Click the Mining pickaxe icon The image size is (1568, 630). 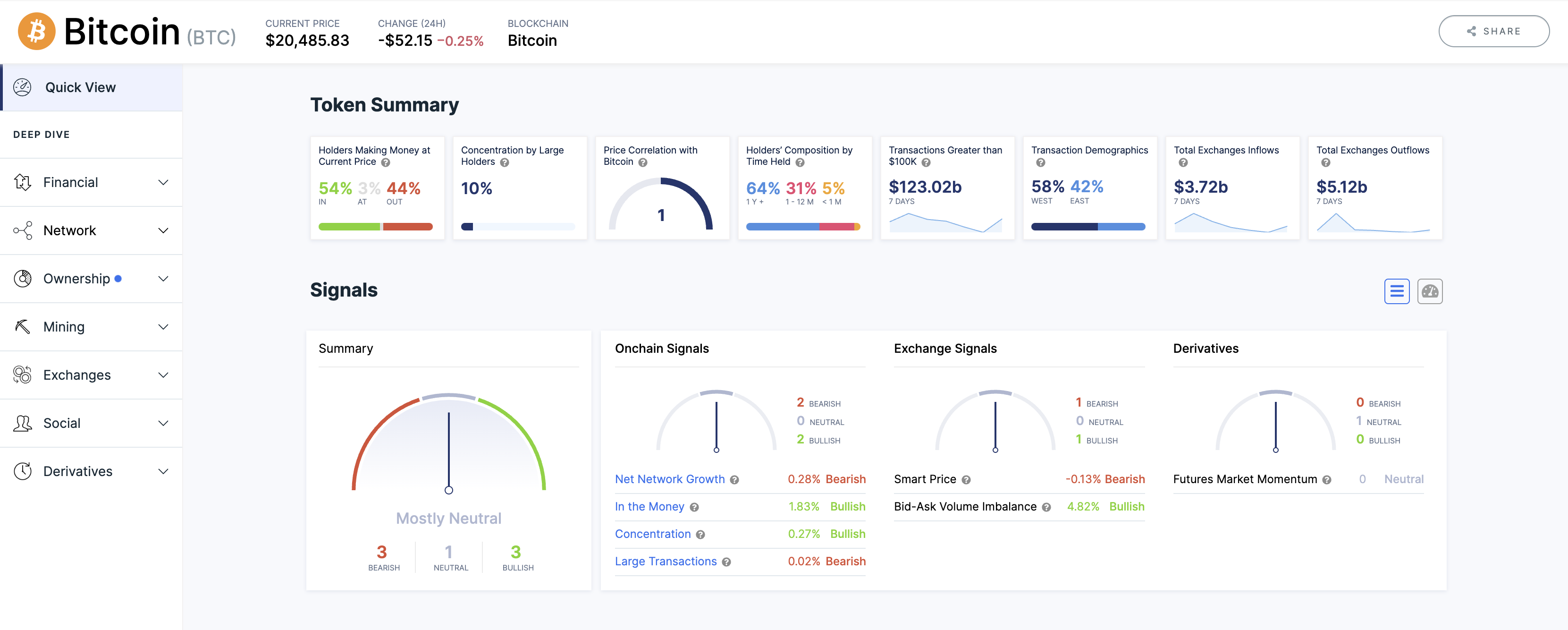(23, 327)
